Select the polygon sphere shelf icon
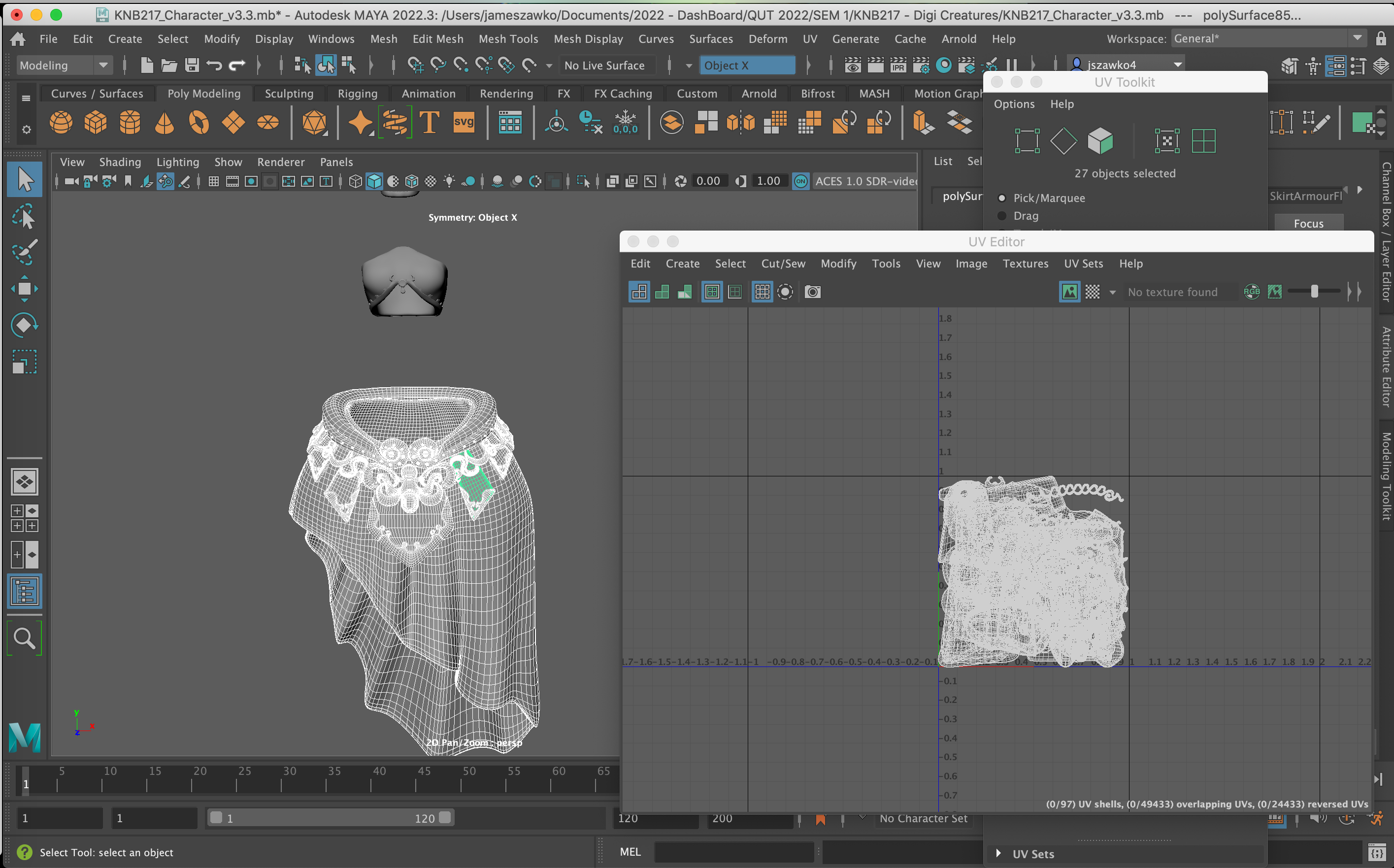This screenshot has height=868, width=1394. [61, 123]
